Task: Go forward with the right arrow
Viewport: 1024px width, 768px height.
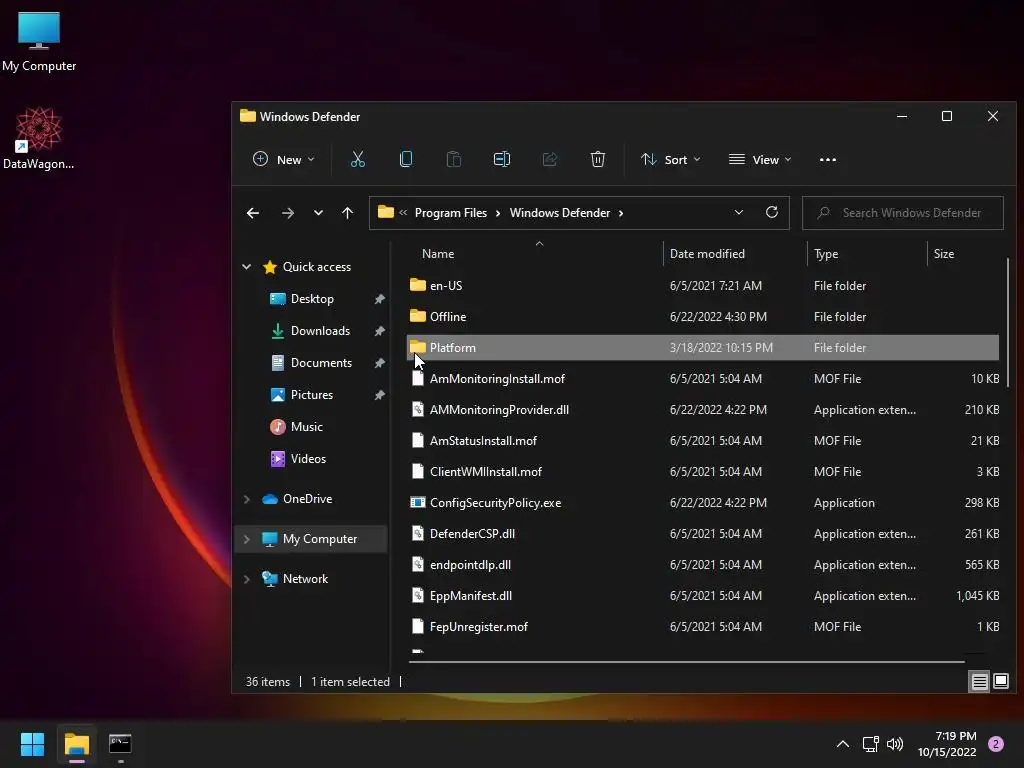Action: [287, 213]
